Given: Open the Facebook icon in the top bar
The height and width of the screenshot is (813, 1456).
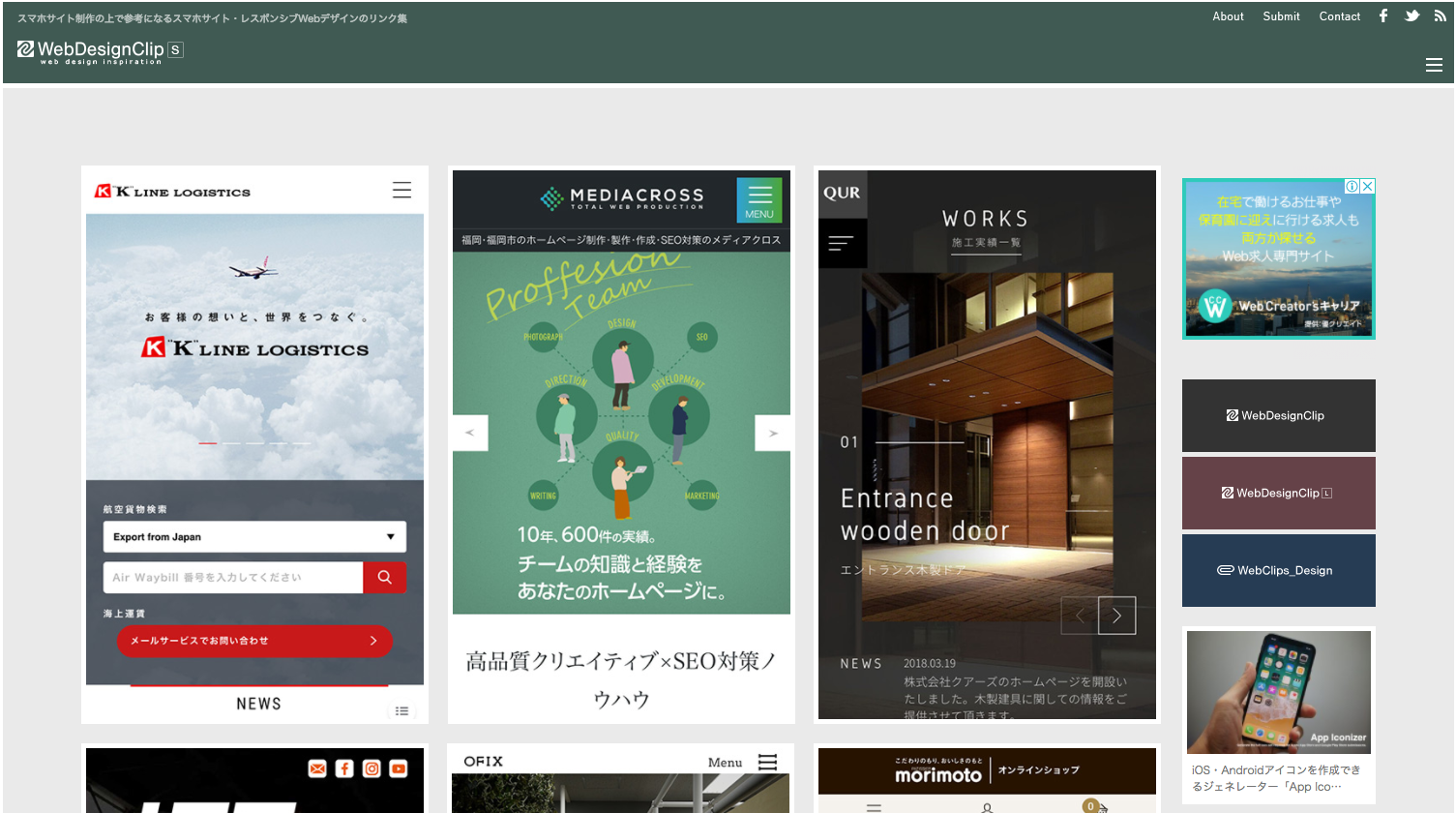Looking at the screenshot, I should tap(1383, 15).
